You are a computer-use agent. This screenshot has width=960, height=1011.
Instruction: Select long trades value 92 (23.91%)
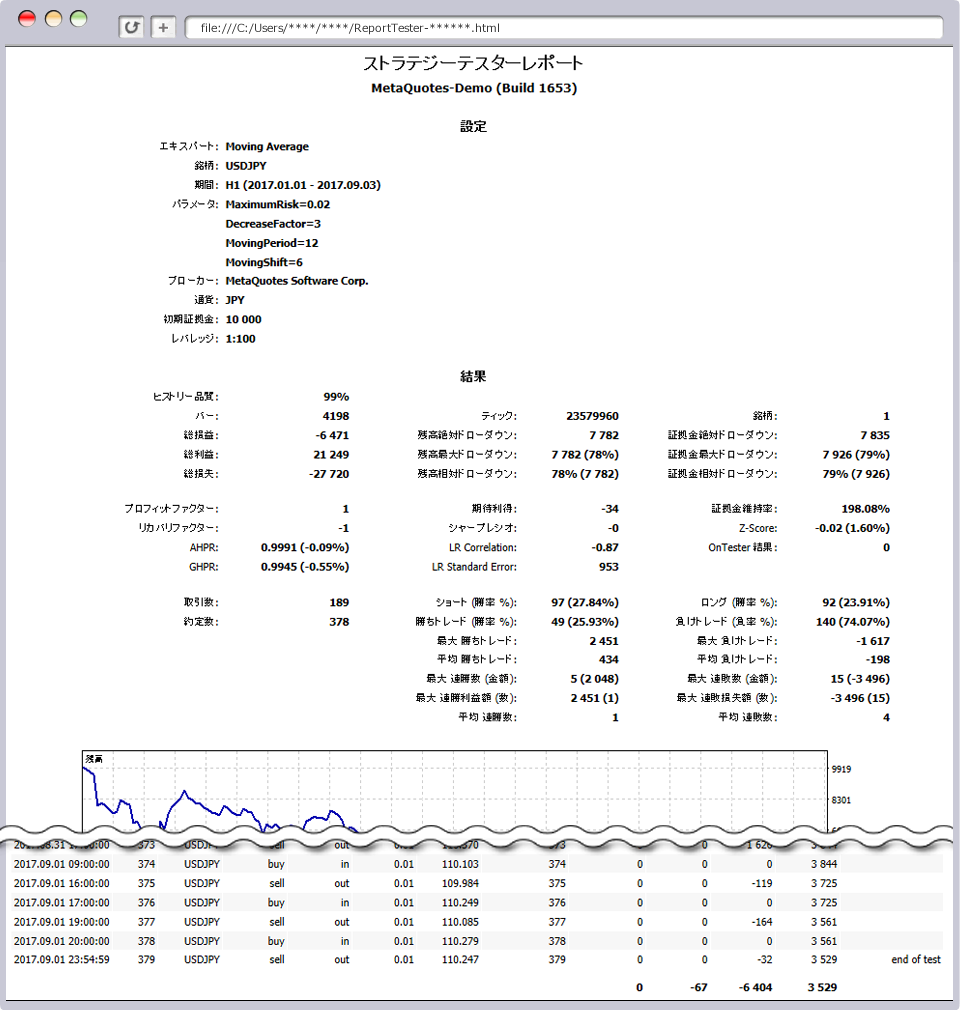click(856, 602)
